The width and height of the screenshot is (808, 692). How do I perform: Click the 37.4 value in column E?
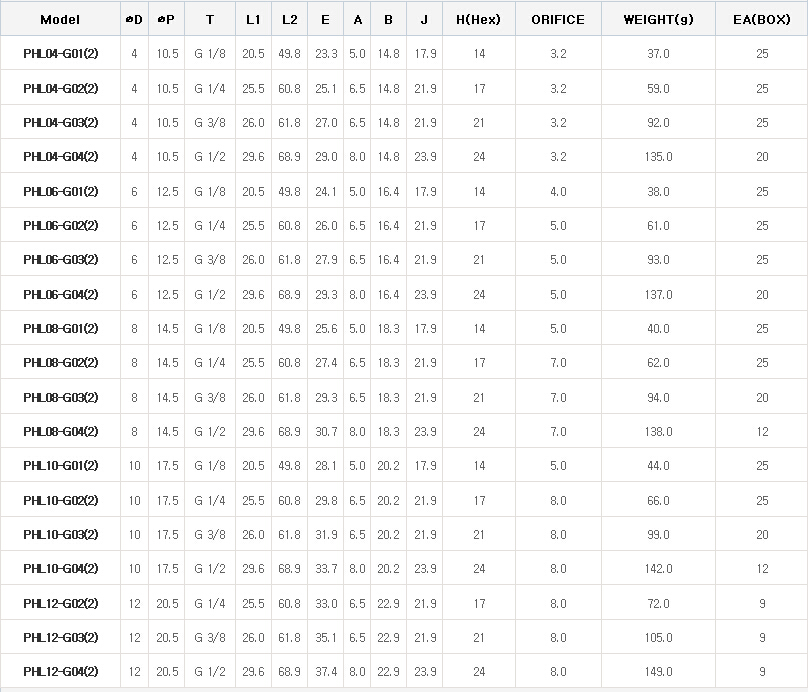click(325, 672)
